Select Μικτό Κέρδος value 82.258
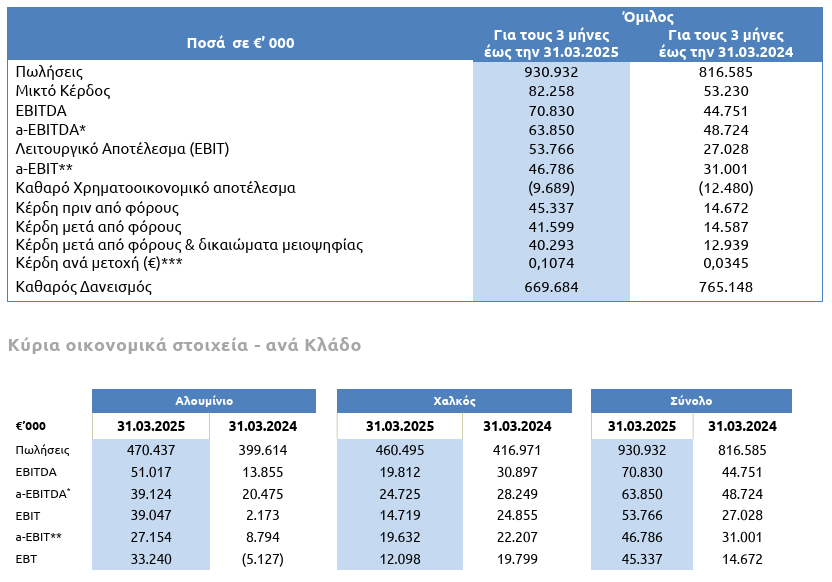 (x=550, y=91)
